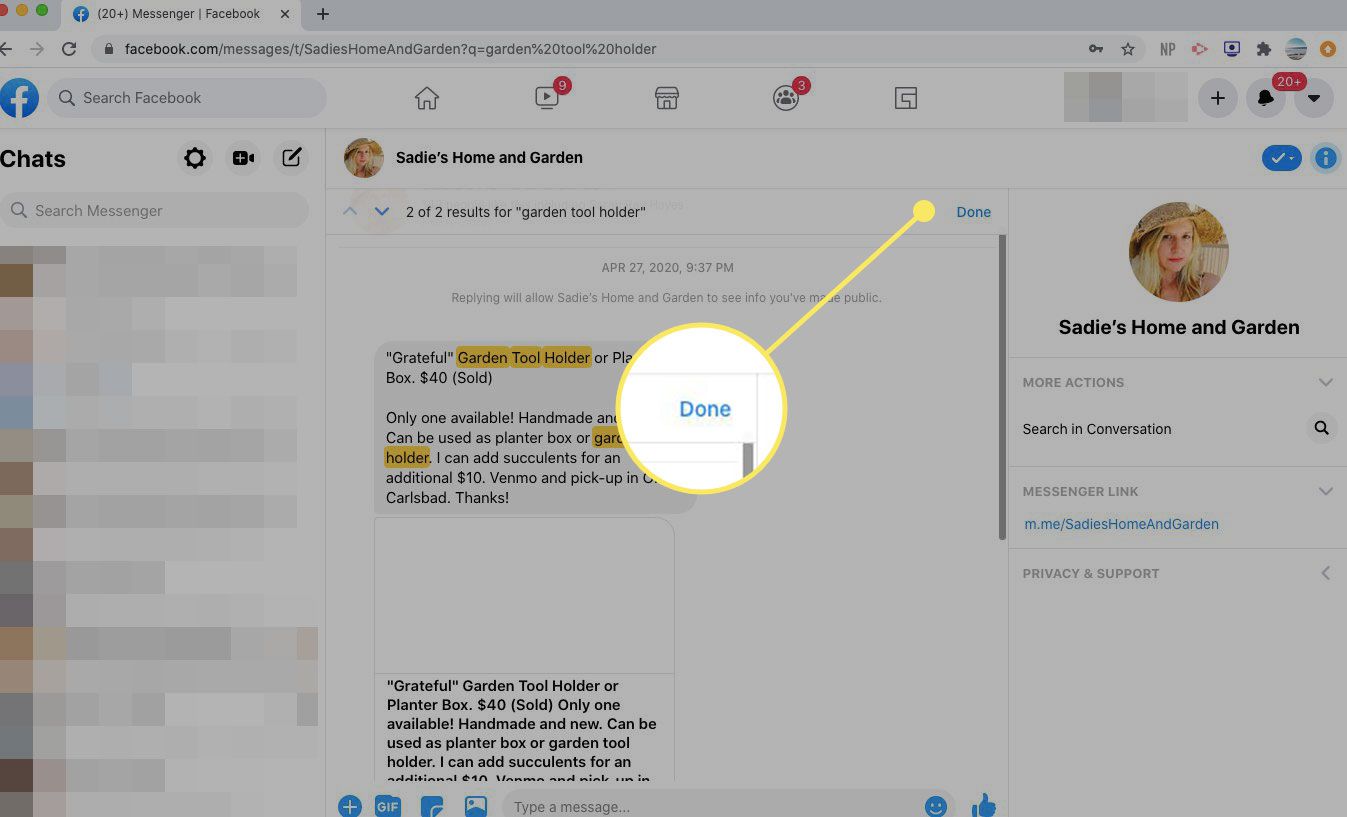Open the Watch video icon
Image resolution: width=1347 pixels, height=817 pixels.
click(547, 98)
